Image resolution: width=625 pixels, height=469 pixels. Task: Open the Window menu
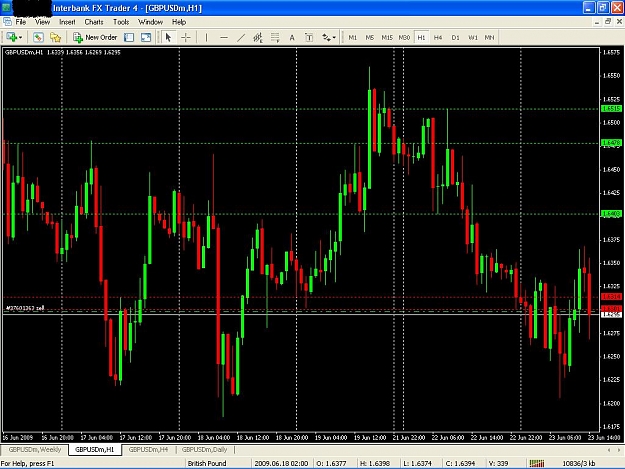(x=150, y=22)
